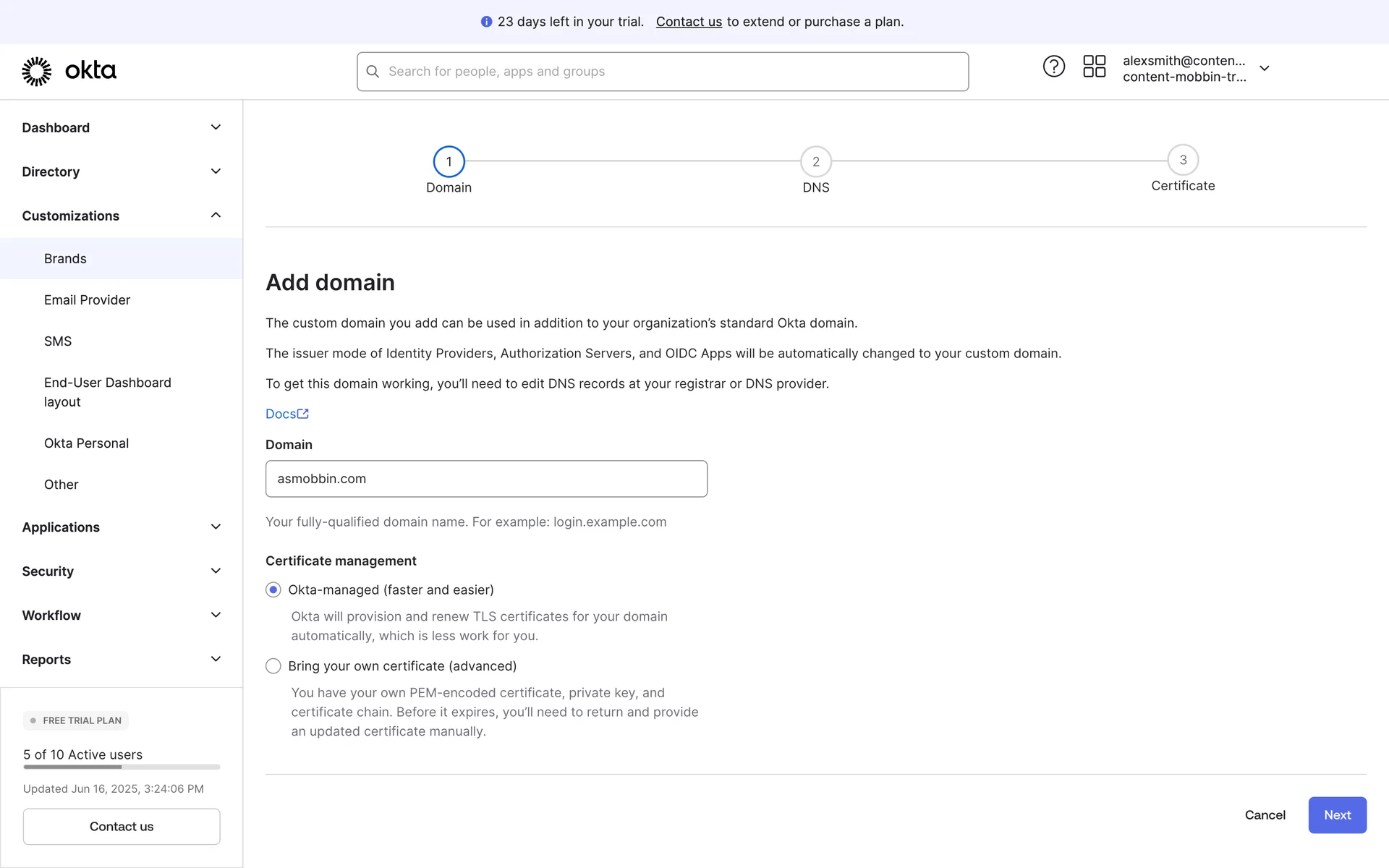Click the Domain input field
Screen dimensions: 1389x868
point(486,479)
